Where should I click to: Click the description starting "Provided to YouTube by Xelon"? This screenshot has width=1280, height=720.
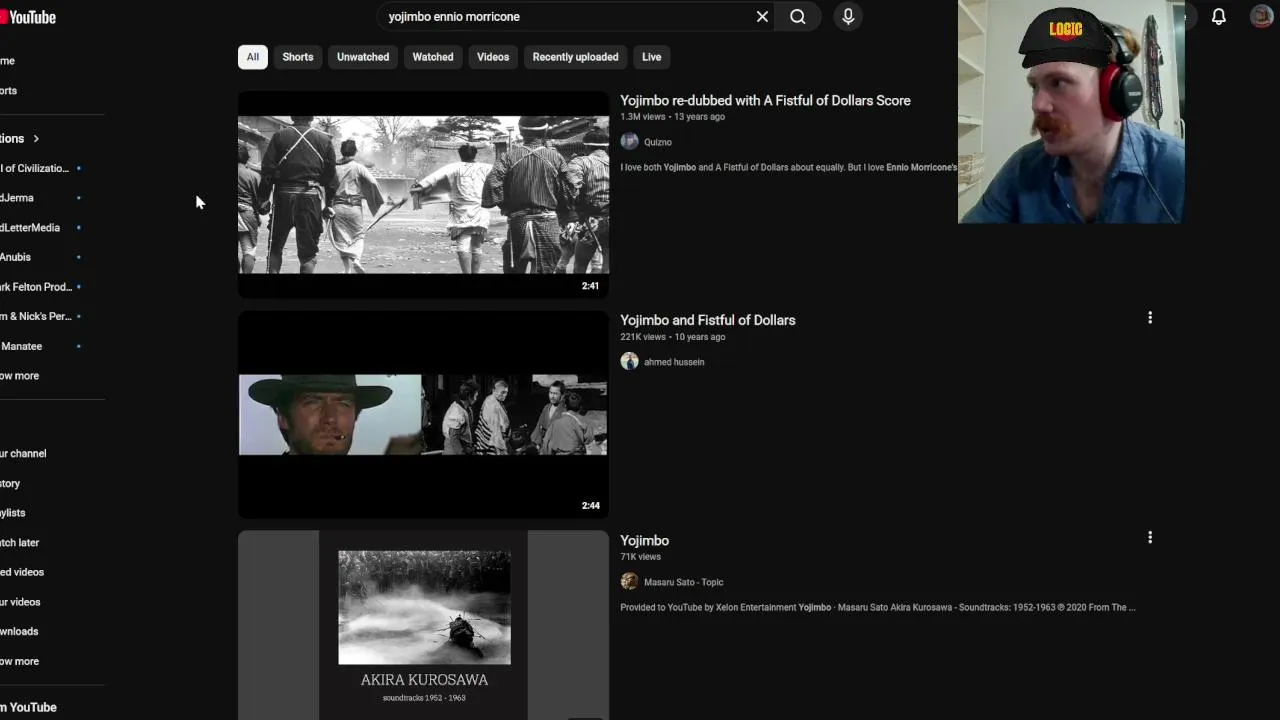[x=878, y=607]
